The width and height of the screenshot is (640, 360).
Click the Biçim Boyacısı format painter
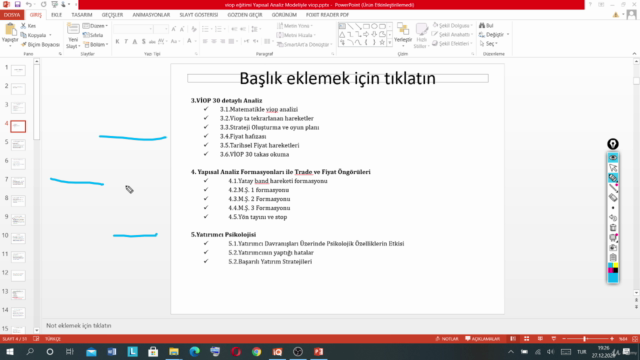point(40,44)
